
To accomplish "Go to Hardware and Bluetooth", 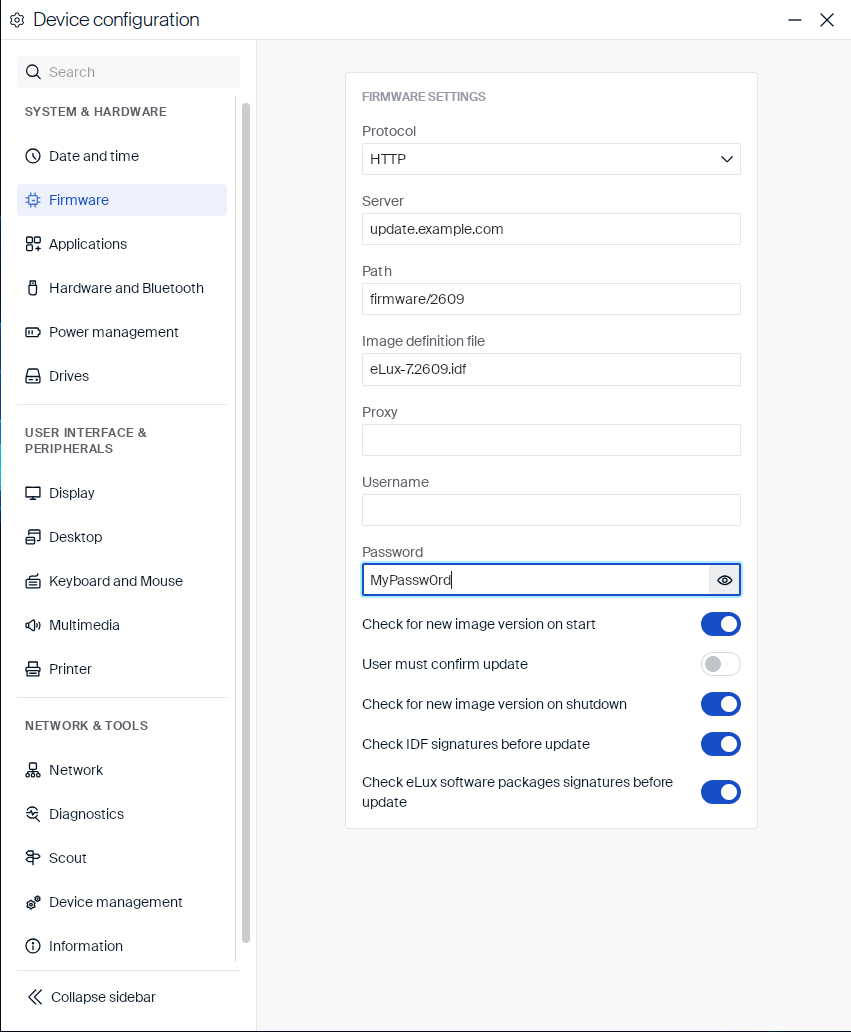I will tap(122, 288).
